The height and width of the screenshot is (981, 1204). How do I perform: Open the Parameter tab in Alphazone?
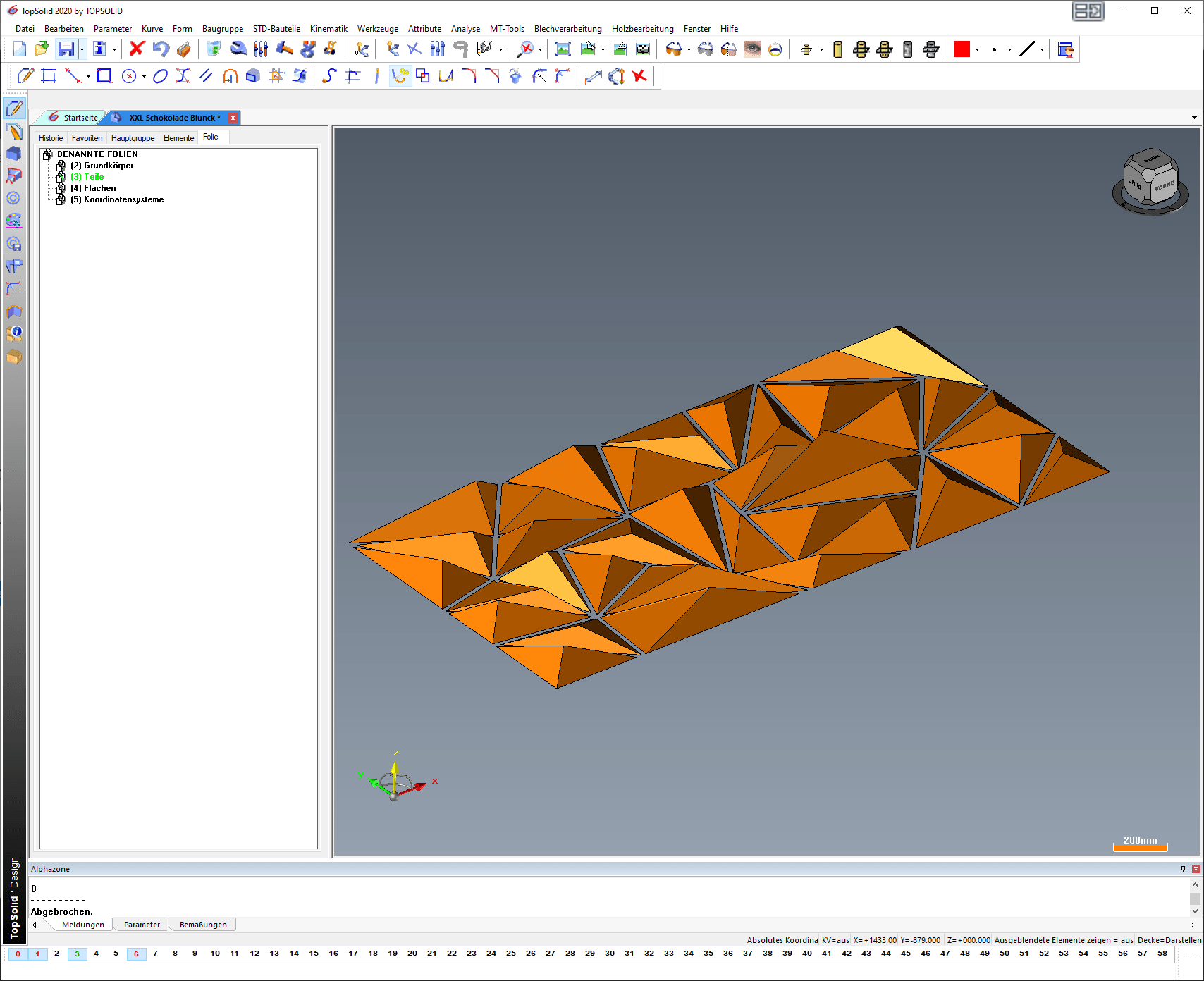click(142, 925)
